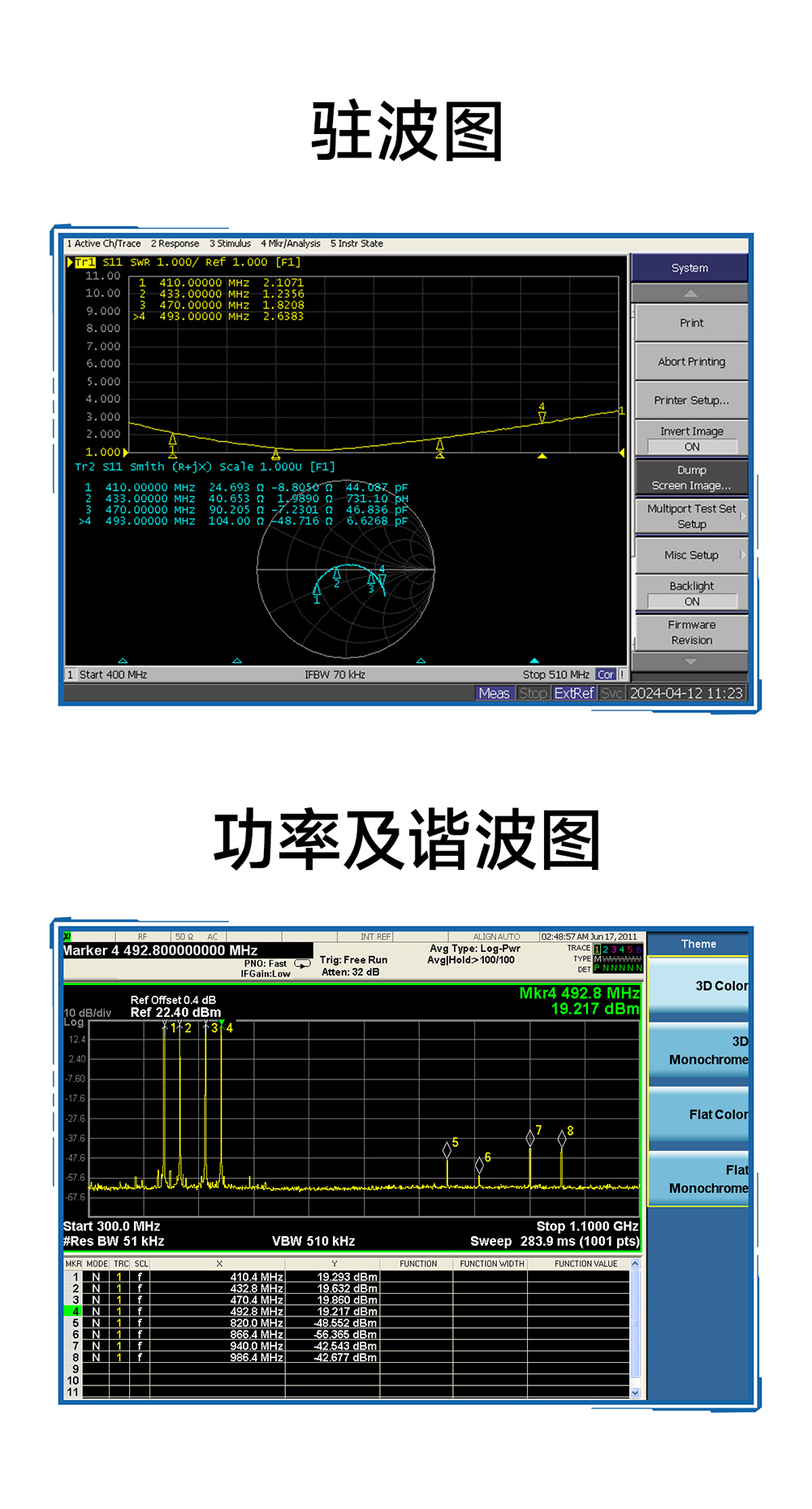812x1509 pixels.
Task: Click marker 2 on the Smith chart
Action: pyautogui.click(x=336, y=576)
